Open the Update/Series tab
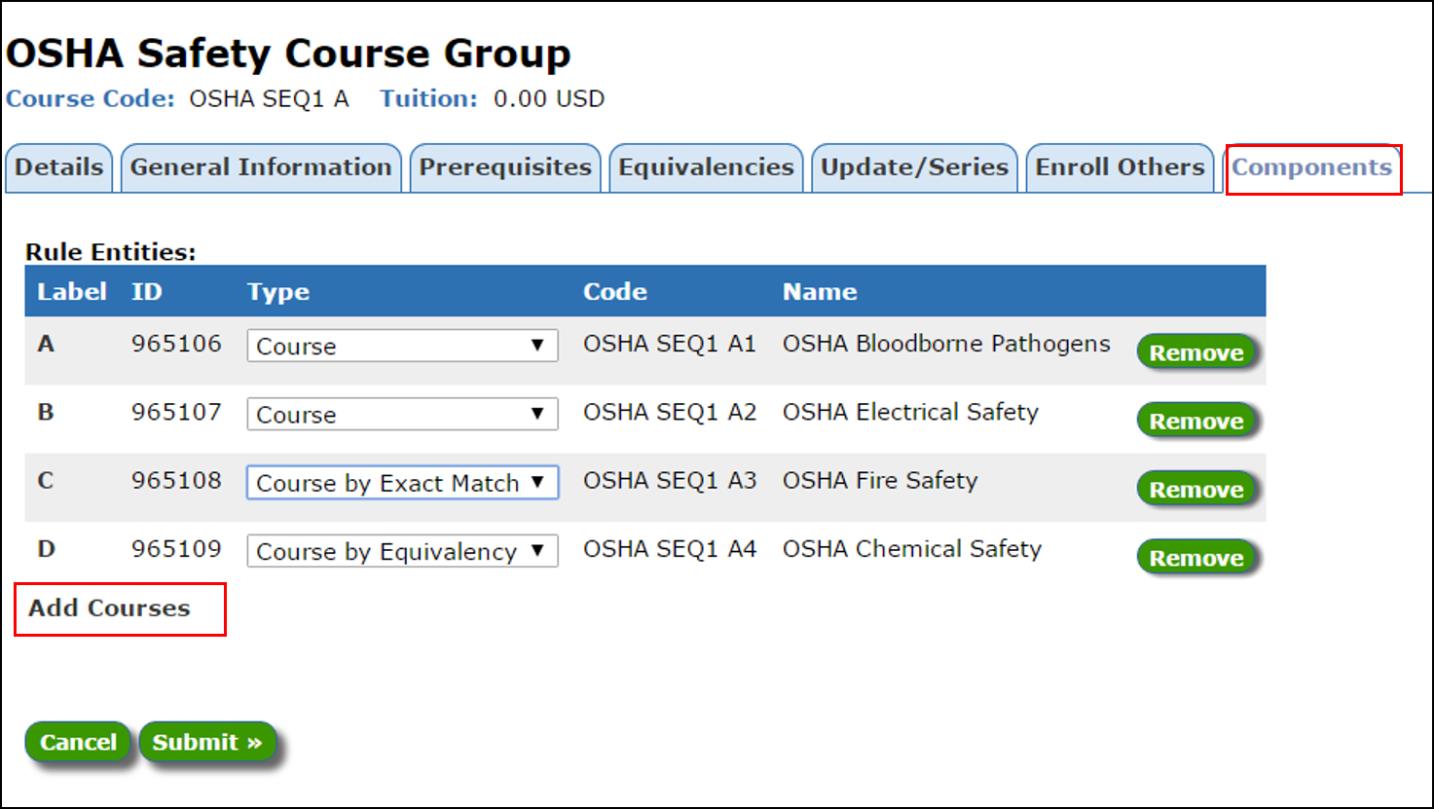This screenshot has height=809, width=1434. [914, 168]
